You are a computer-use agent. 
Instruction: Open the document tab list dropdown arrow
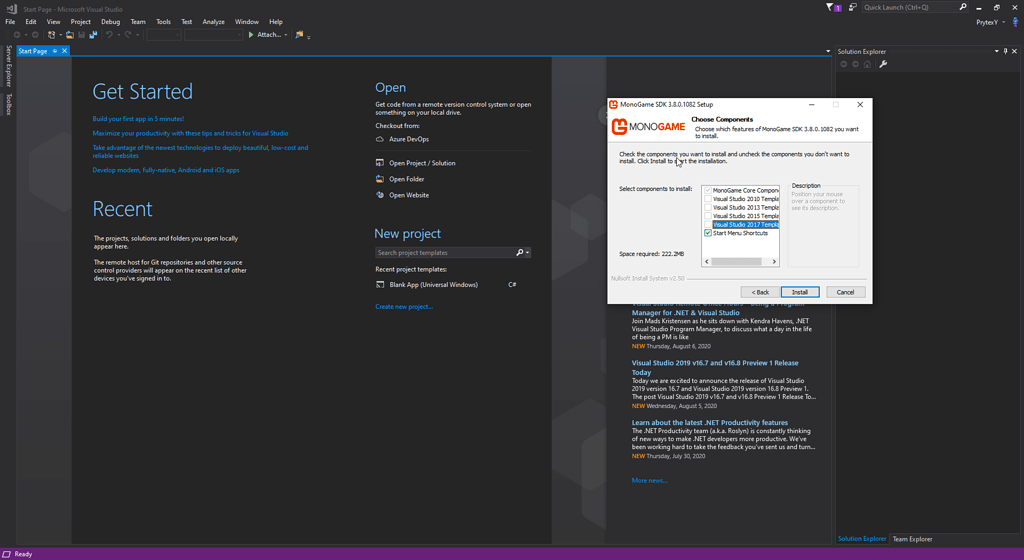pos(828,51)
